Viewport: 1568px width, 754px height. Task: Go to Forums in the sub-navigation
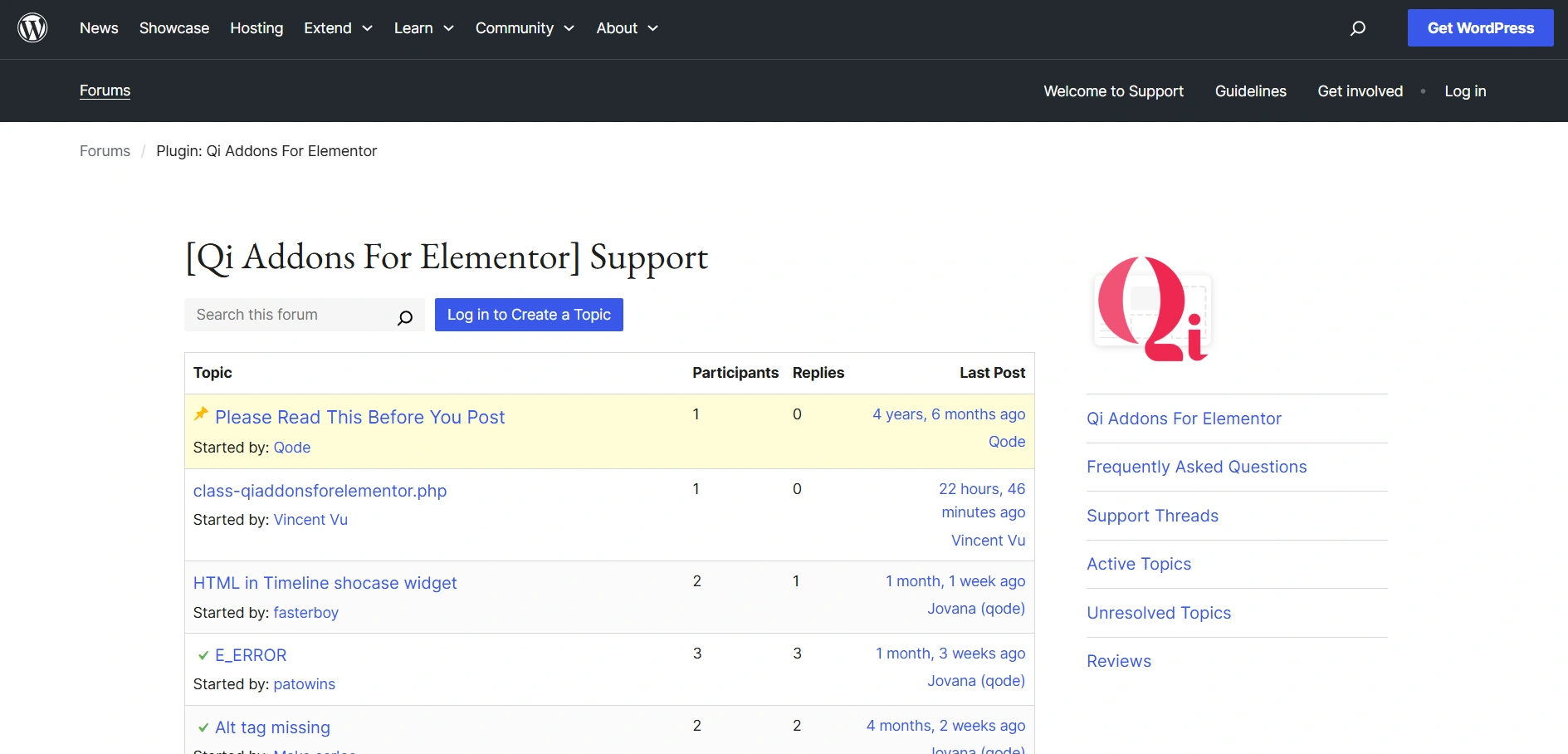[105, 91]
